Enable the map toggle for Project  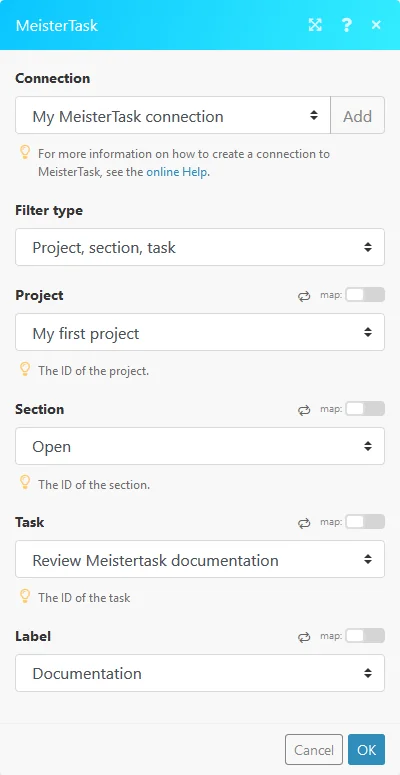click(x=365, y=295)
